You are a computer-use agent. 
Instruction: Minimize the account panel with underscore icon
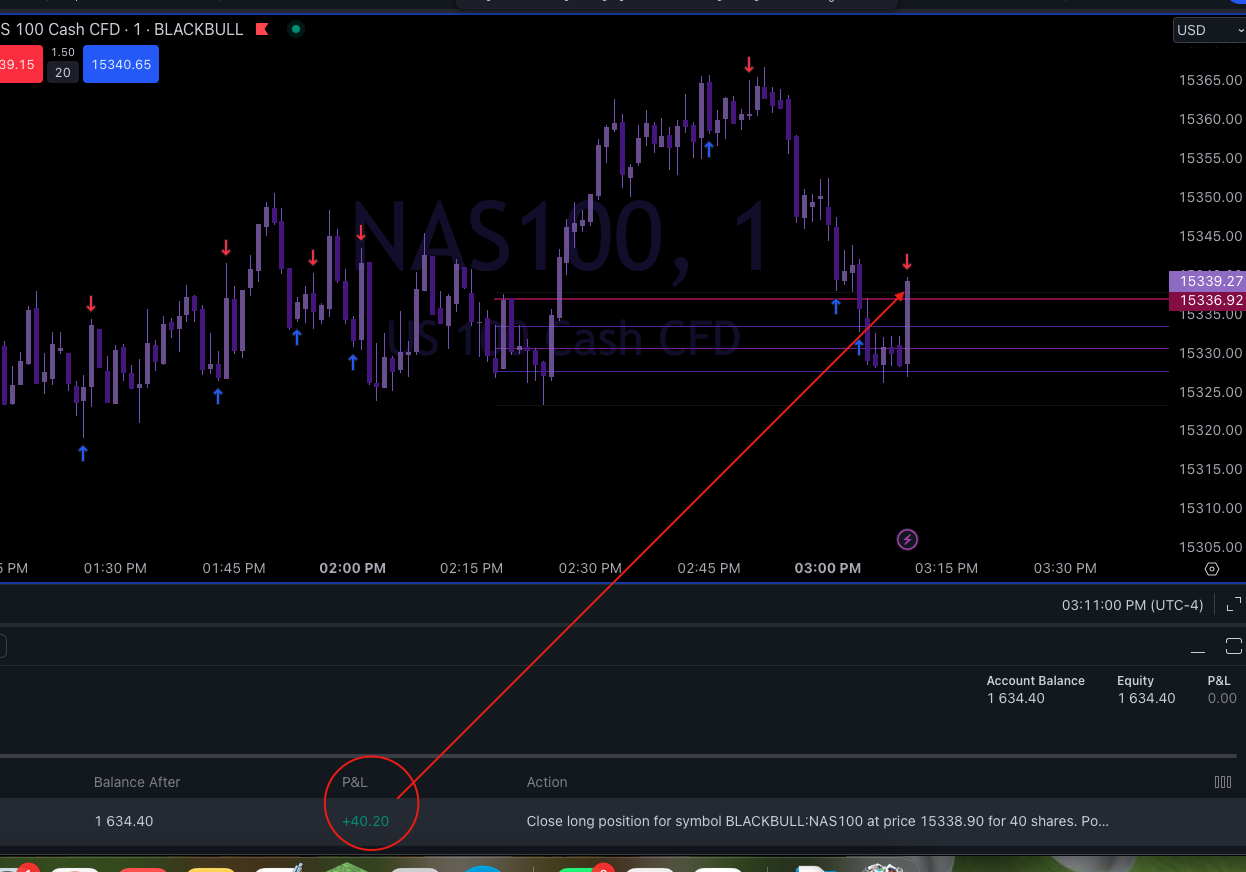[1198, 650]
